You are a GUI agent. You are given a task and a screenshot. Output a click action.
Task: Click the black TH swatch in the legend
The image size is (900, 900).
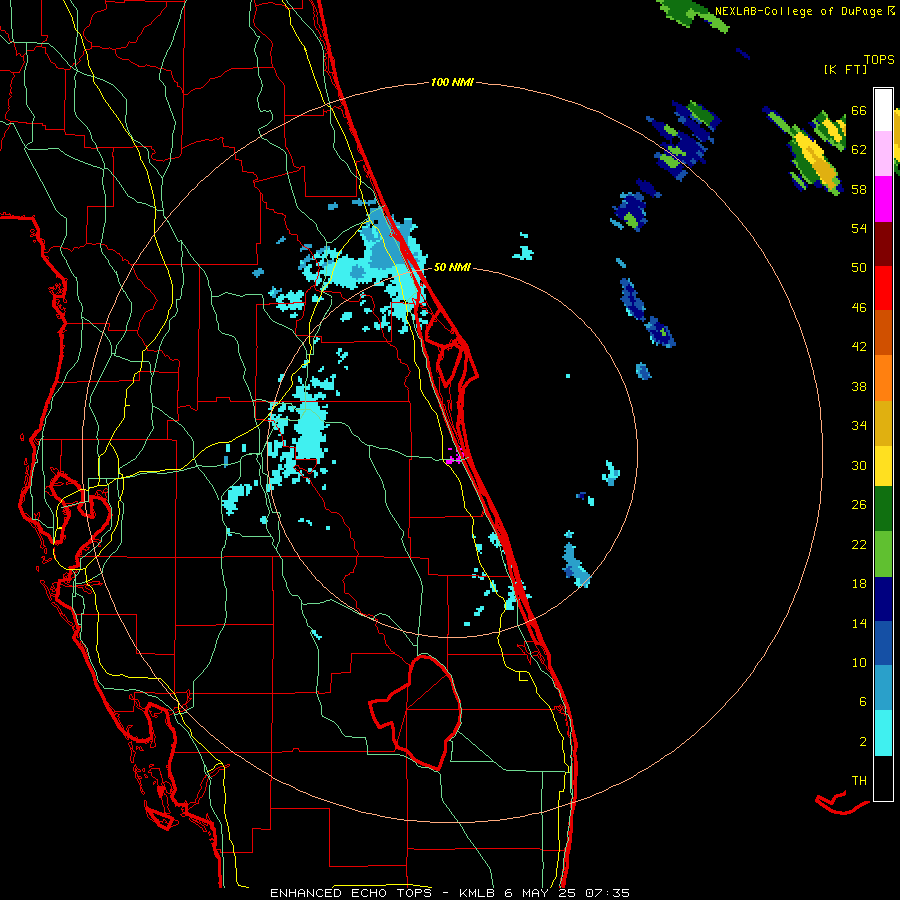pyautogui.click(x=883, y=778)
